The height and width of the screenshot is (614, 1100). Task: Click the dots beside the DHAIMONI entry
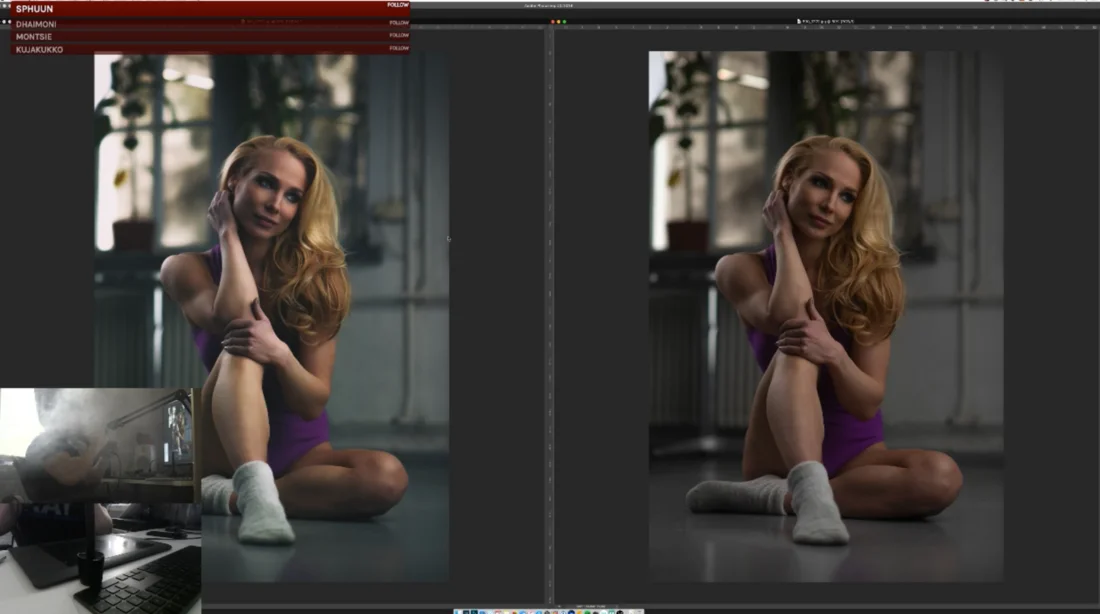pos(4,22)
